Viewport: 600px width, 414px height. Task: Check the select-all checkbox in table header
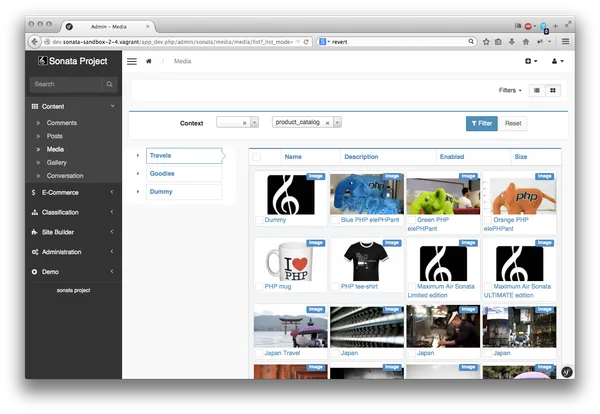257,157
